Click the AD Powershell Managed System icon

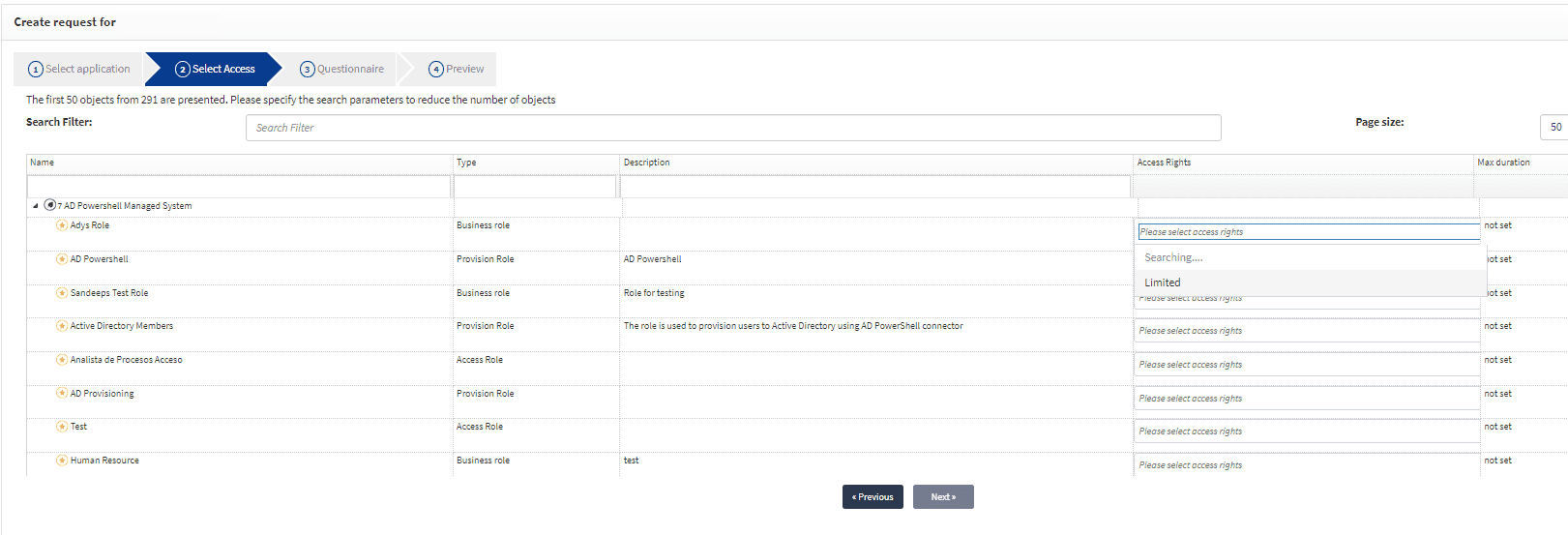pos(50,205)
